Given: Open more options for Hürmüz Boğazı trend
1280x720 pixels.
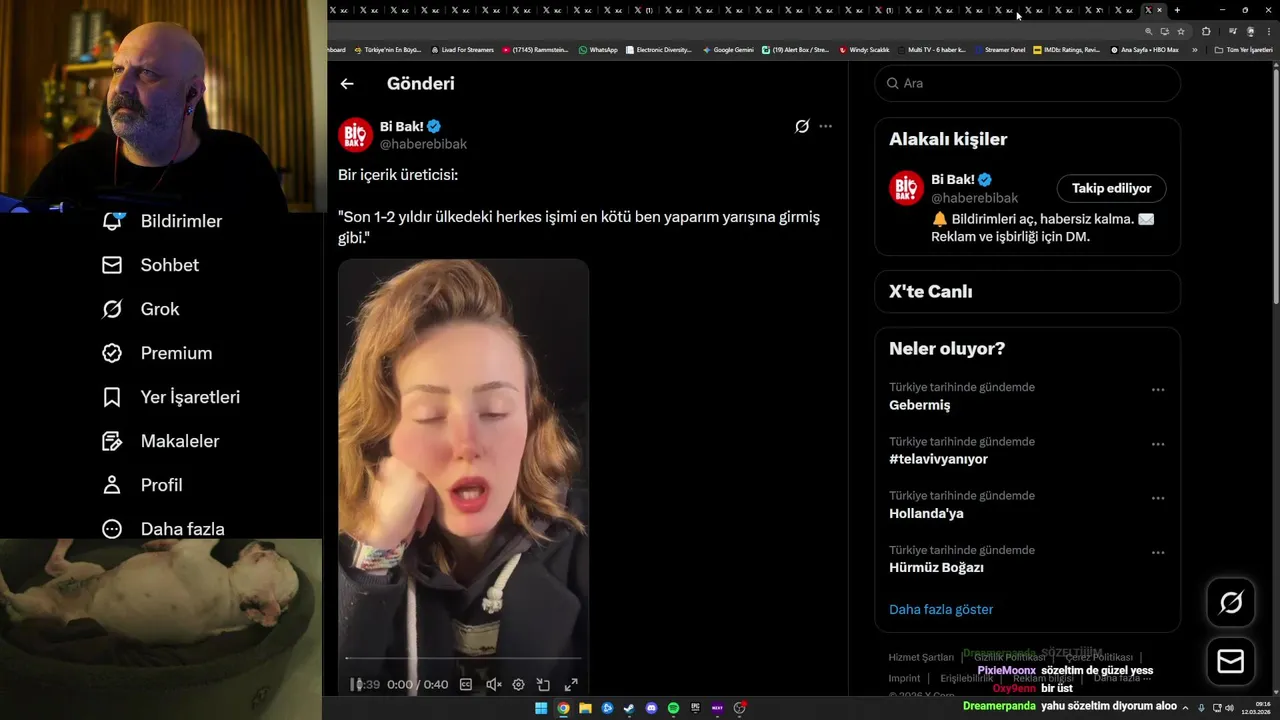Looking at the screenshot, I should coord(1158,552).
